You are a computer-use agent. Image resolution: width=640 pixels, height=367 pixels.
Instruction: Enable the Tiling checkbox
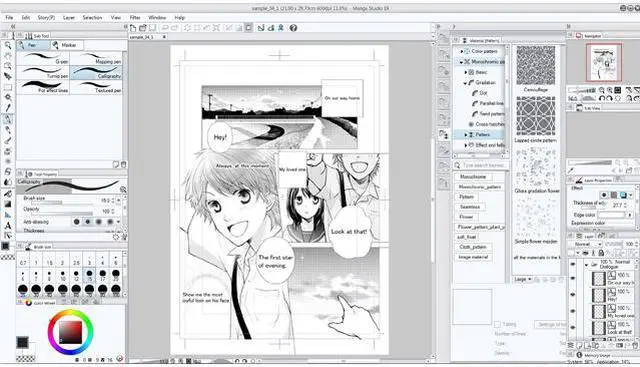pos(497,324)
